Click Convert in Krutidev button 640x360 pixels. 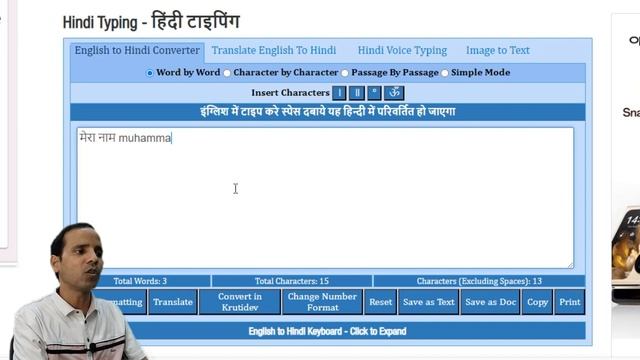[x=240, y=302]
